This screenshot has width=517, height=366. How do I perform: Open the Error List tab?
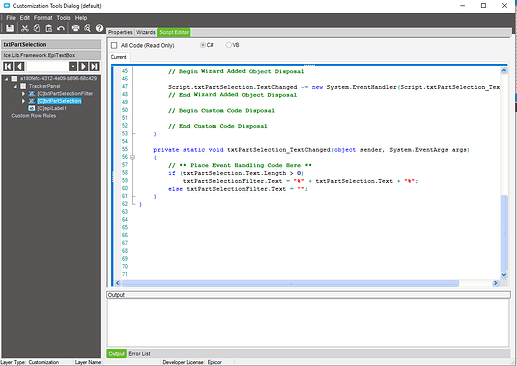tap(139, 354)
